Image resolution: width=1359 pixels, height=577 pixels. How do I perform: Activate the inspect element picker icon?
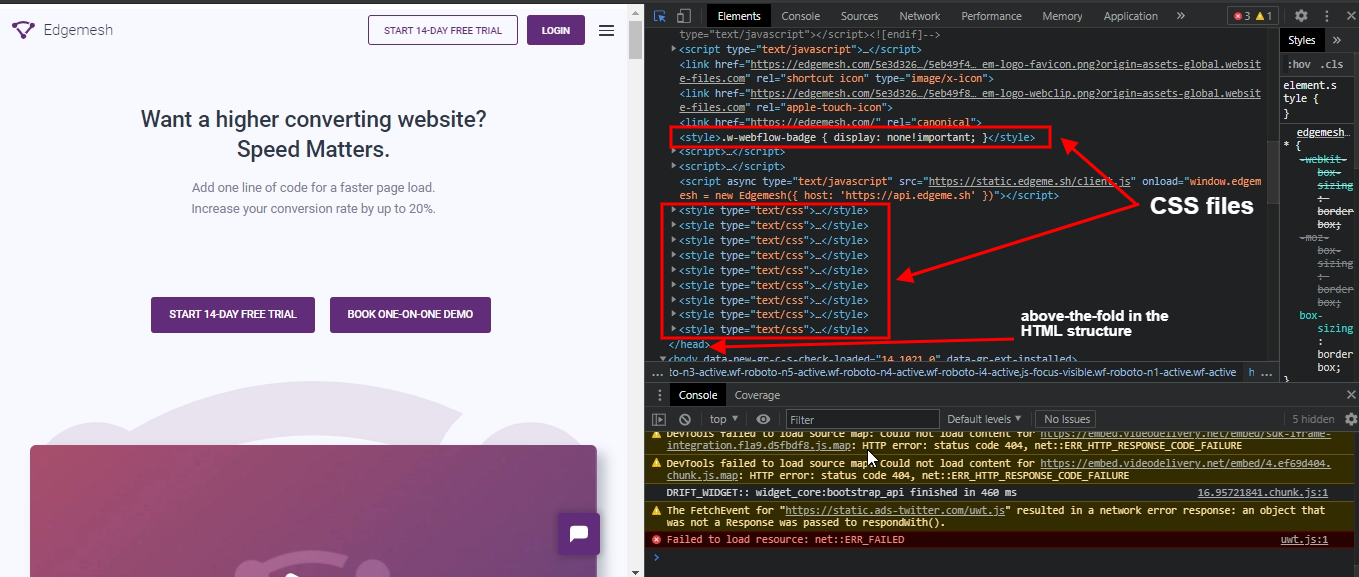pyautogui.click(x=660, y=16)
